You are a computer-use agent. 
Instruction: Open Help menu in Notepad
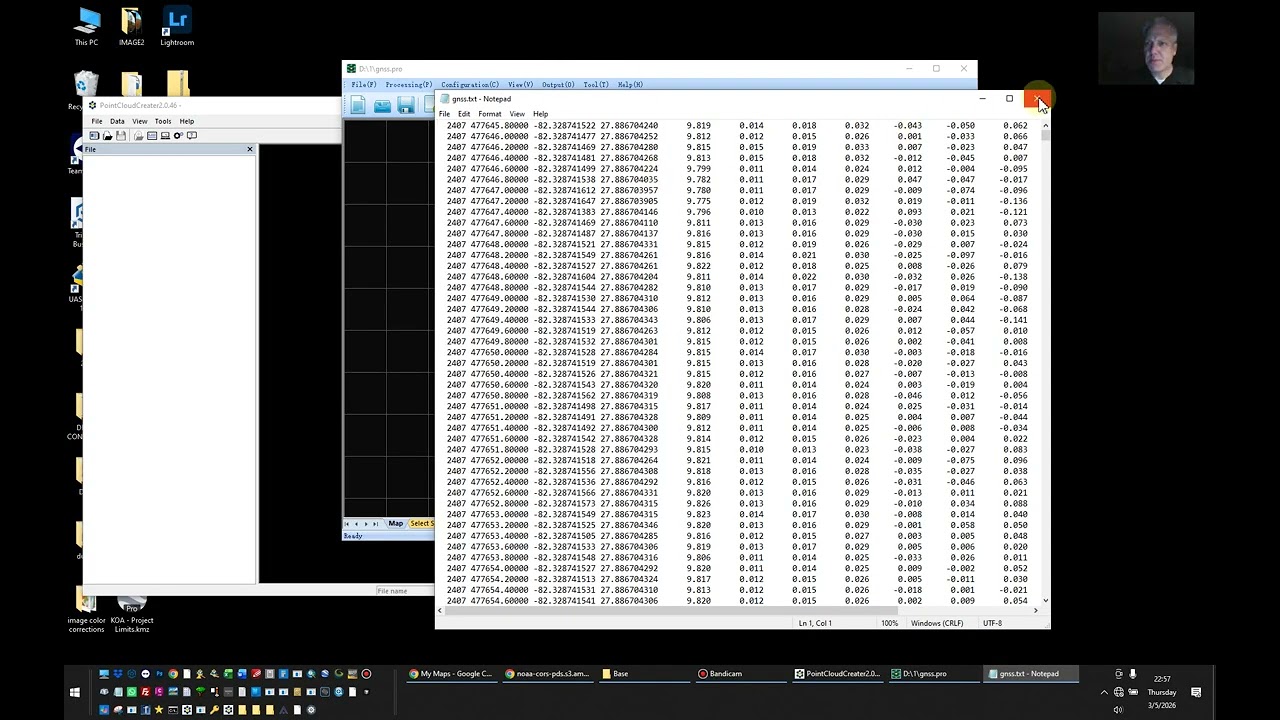[540, 114]
